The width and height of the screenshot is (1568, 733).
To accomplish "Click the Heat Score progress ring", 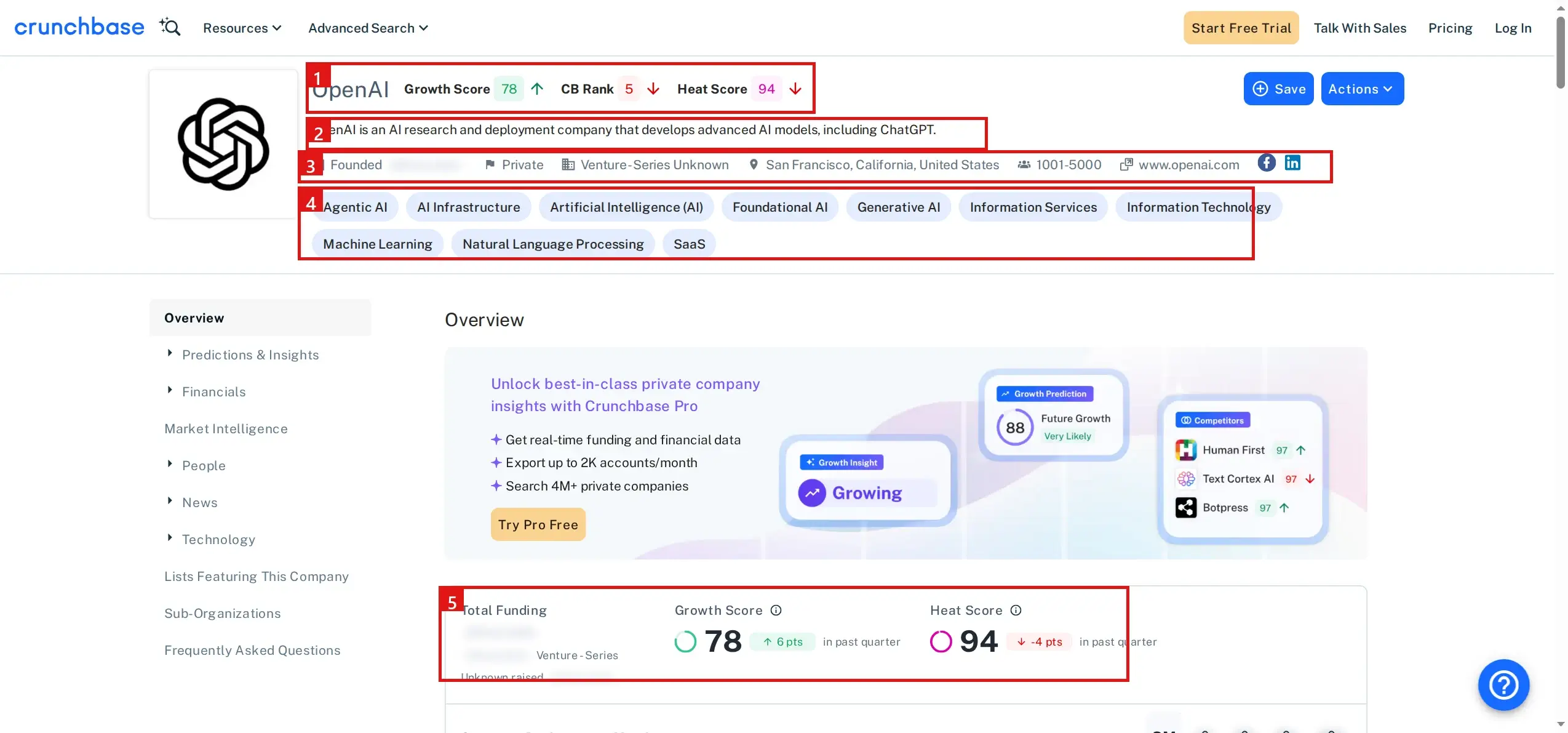I will [x=941, y=641].
